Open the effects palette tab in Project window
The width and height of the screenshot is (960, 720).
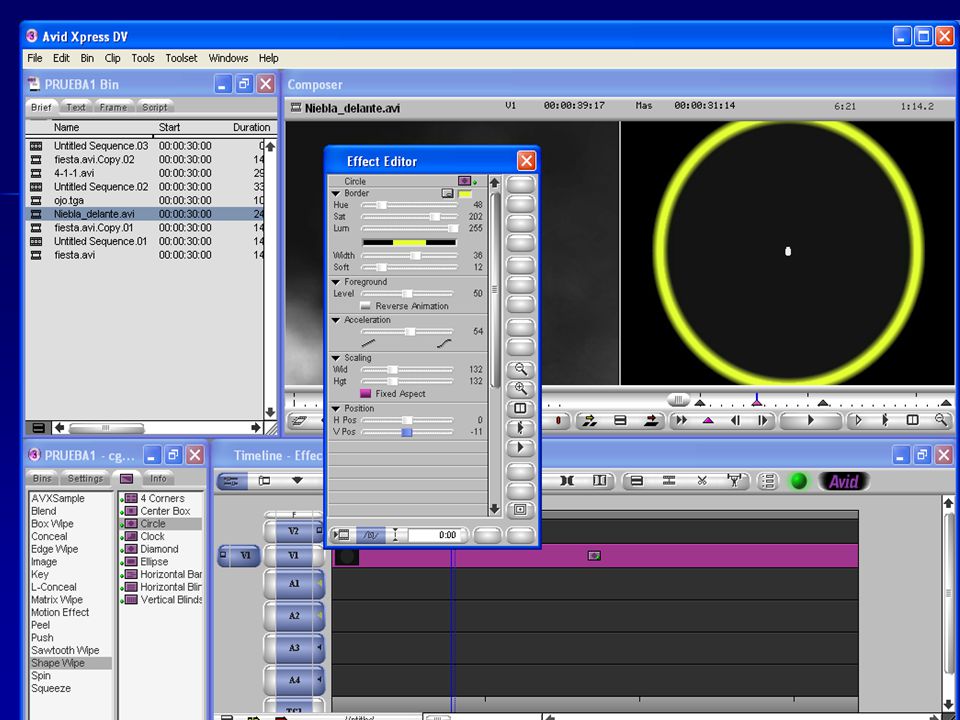[127, 479]
